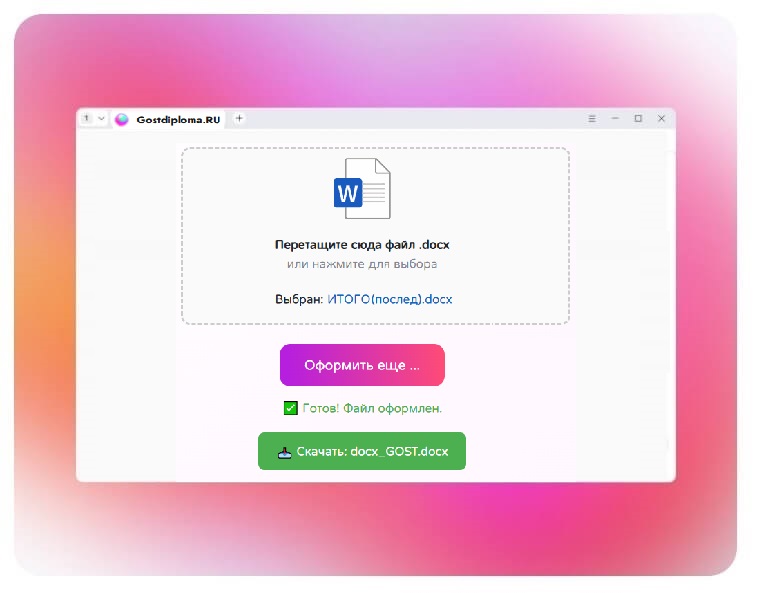Viewport: 757px width, 593px height.
Task: Close the Gostdiploma.RU window
Action: click(x=661, y=118)
